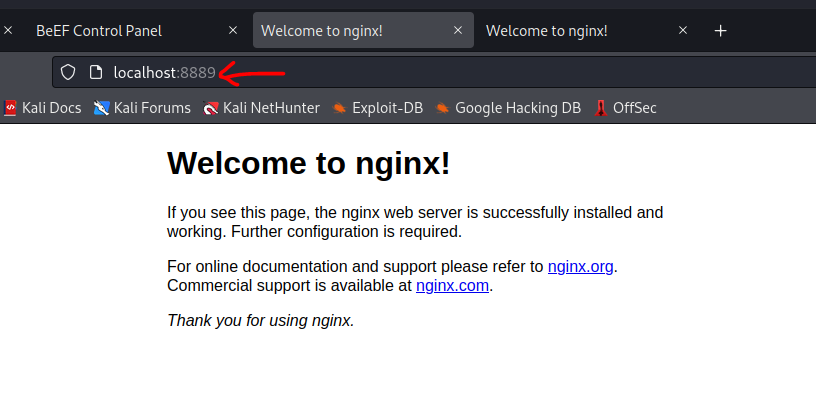Open the OffSec bookmark

click(x=625, y=108)
